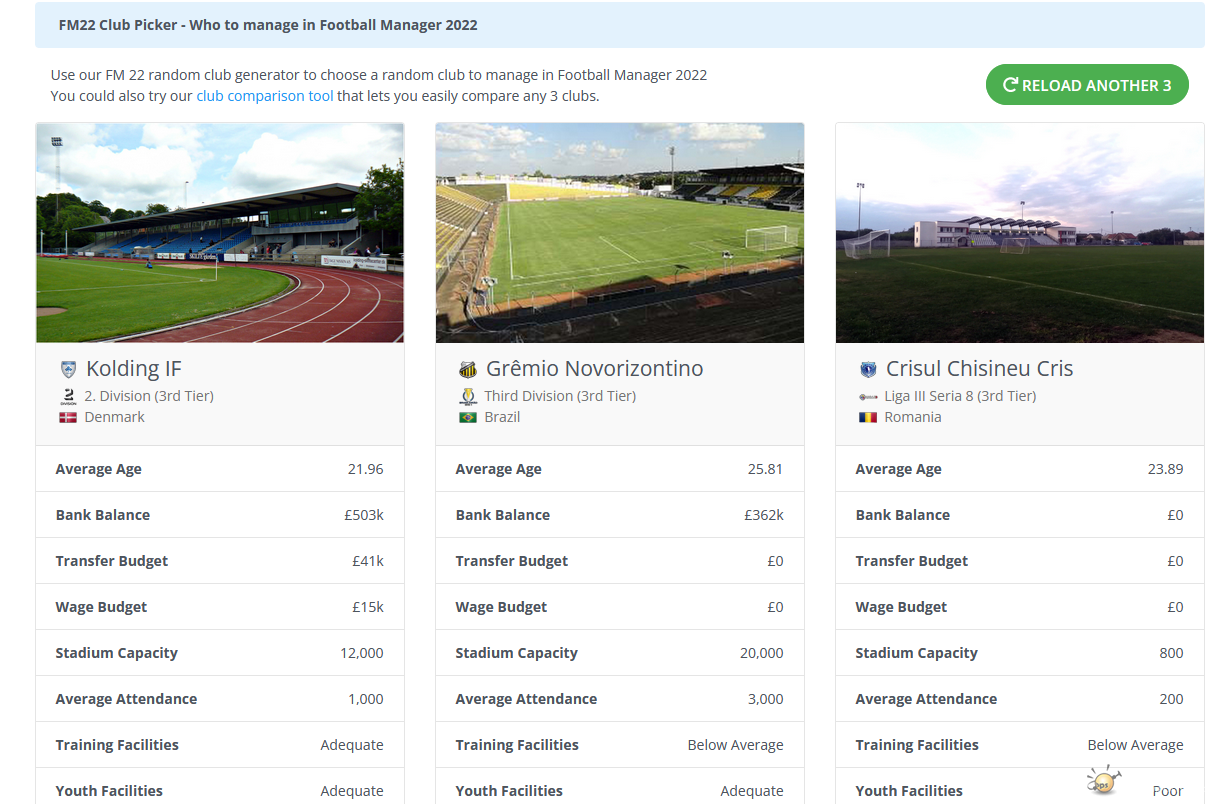Click Crisul Chisineu Cris 'Wage Budget' label
The height and width of the screenshot is (804, 1217).
click(901, 607)
